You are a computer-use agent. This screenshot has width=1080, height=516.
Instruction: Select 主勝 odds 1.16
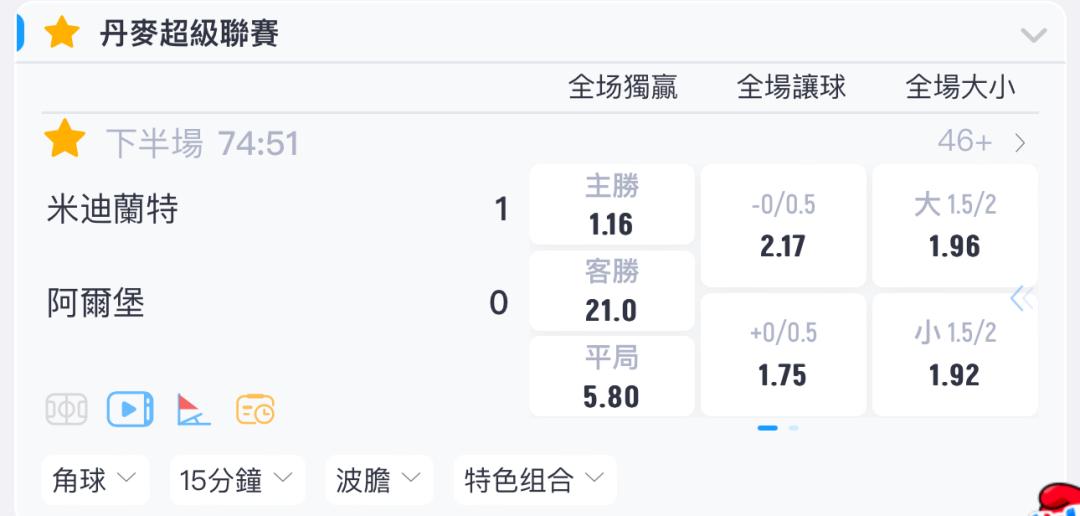612,204
